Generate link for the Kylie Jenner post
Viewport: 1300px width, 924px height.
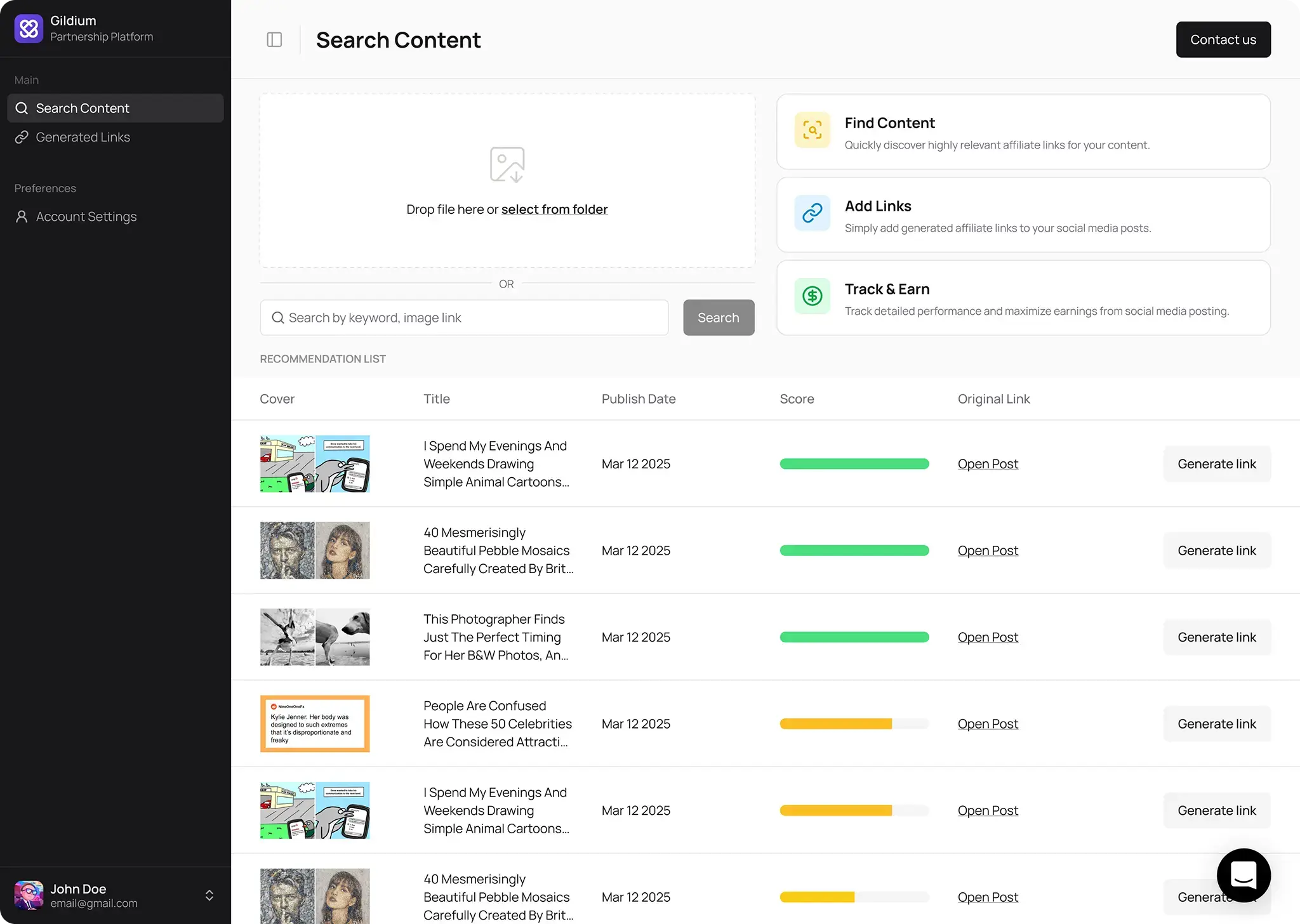[x=1216, y=723]
